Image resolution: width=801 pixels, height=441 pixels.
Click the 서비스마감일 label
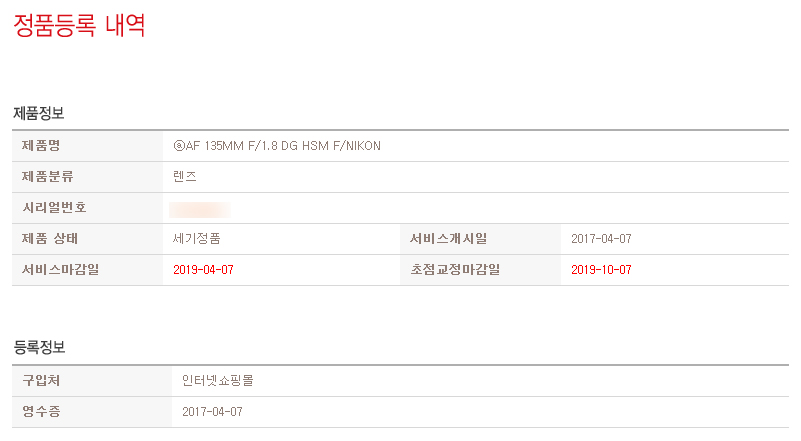[x=60, y=270]
